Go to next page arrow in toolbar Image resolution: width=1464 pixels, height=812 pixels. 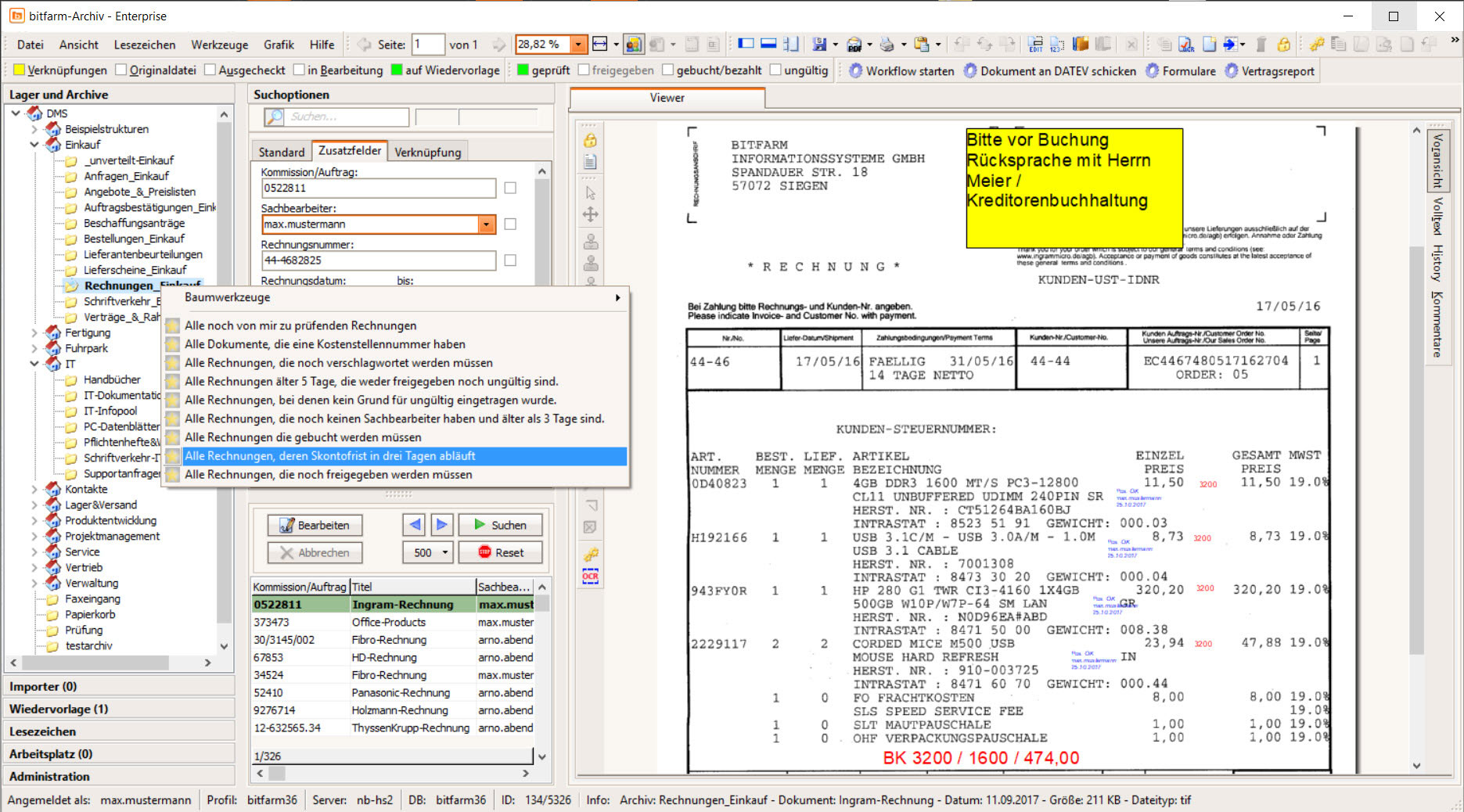pyautogui.click(x=498, y=45)
